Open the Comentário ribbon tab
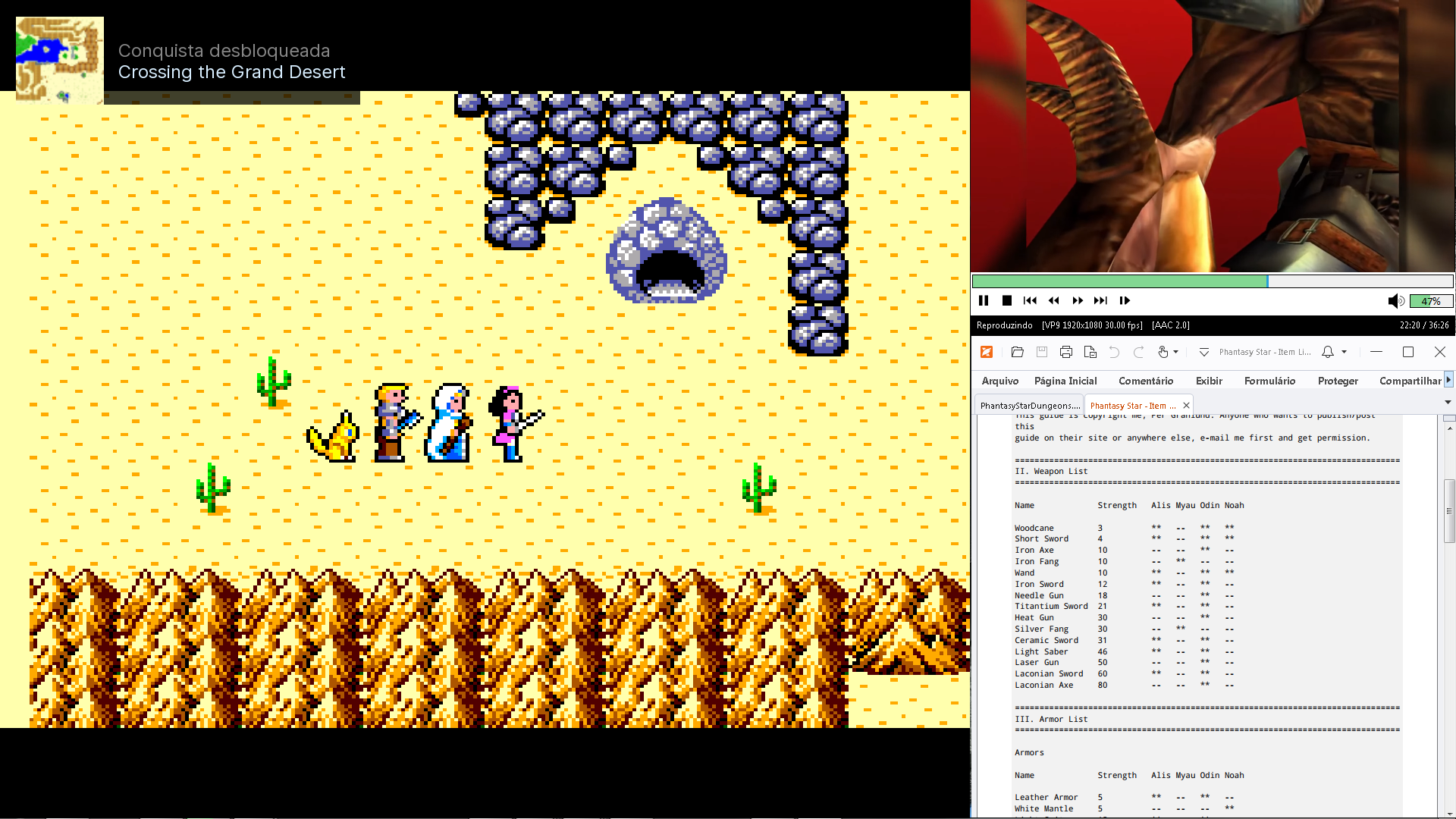The width and height of the screenshot is (1456, 819). [1145, 381]
